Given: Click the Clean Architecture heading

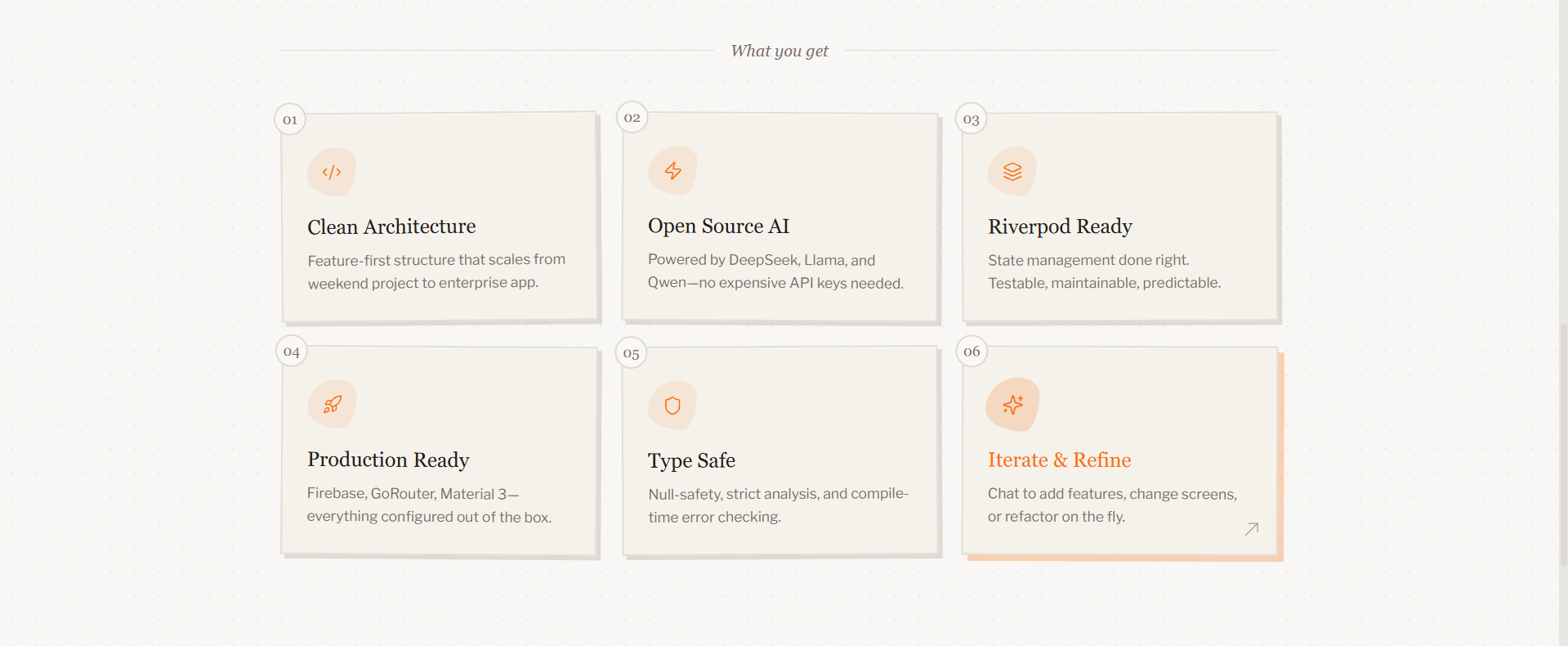Looking at the screenshot, I should pos(391,227).
